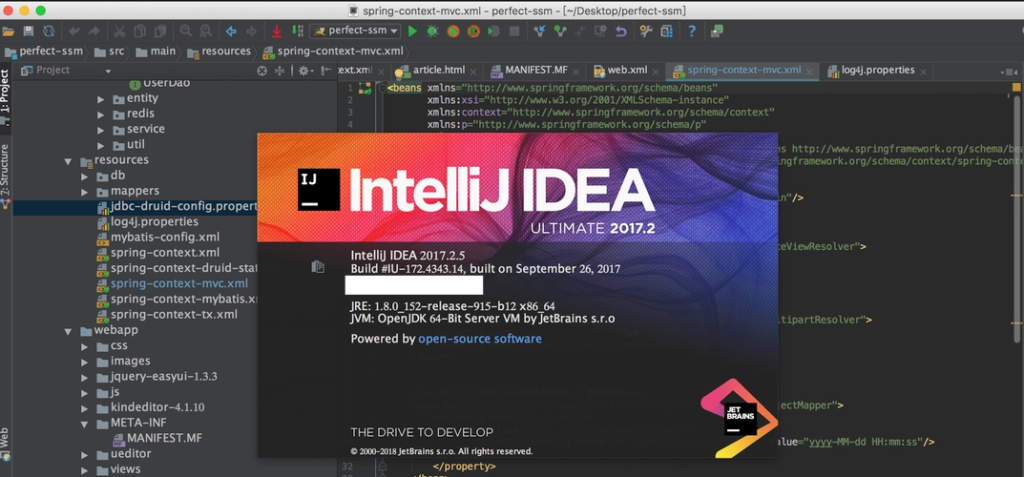The height and width of the screenshot is (477, 1024).
Task: Click the copy-info icon in About dialog
Action: click(x=317, y=267)
